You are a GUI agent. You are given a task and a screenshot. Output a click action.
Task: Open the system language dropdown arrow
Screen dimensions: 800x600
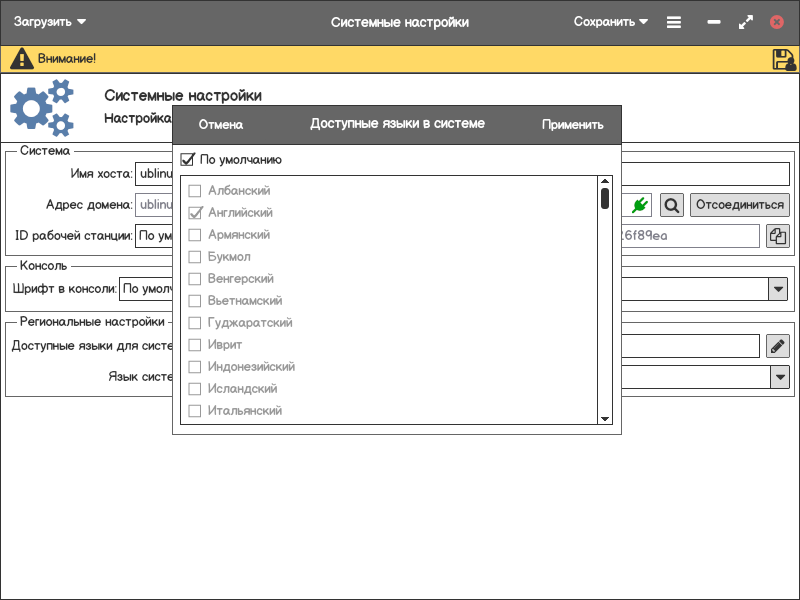tap(779, 377)
